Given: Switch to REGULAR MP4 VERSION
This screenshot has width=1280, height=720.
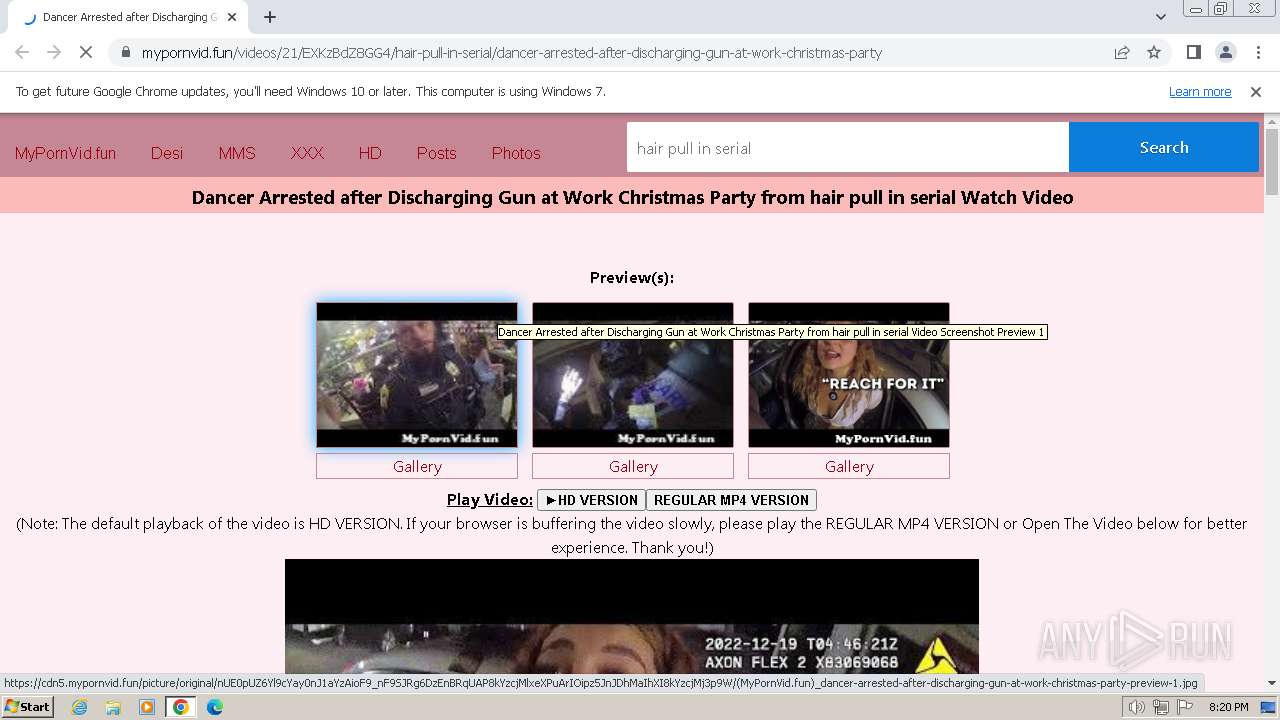Looking at the screenshot, I should pyautogui.click(x=731, y=500).
